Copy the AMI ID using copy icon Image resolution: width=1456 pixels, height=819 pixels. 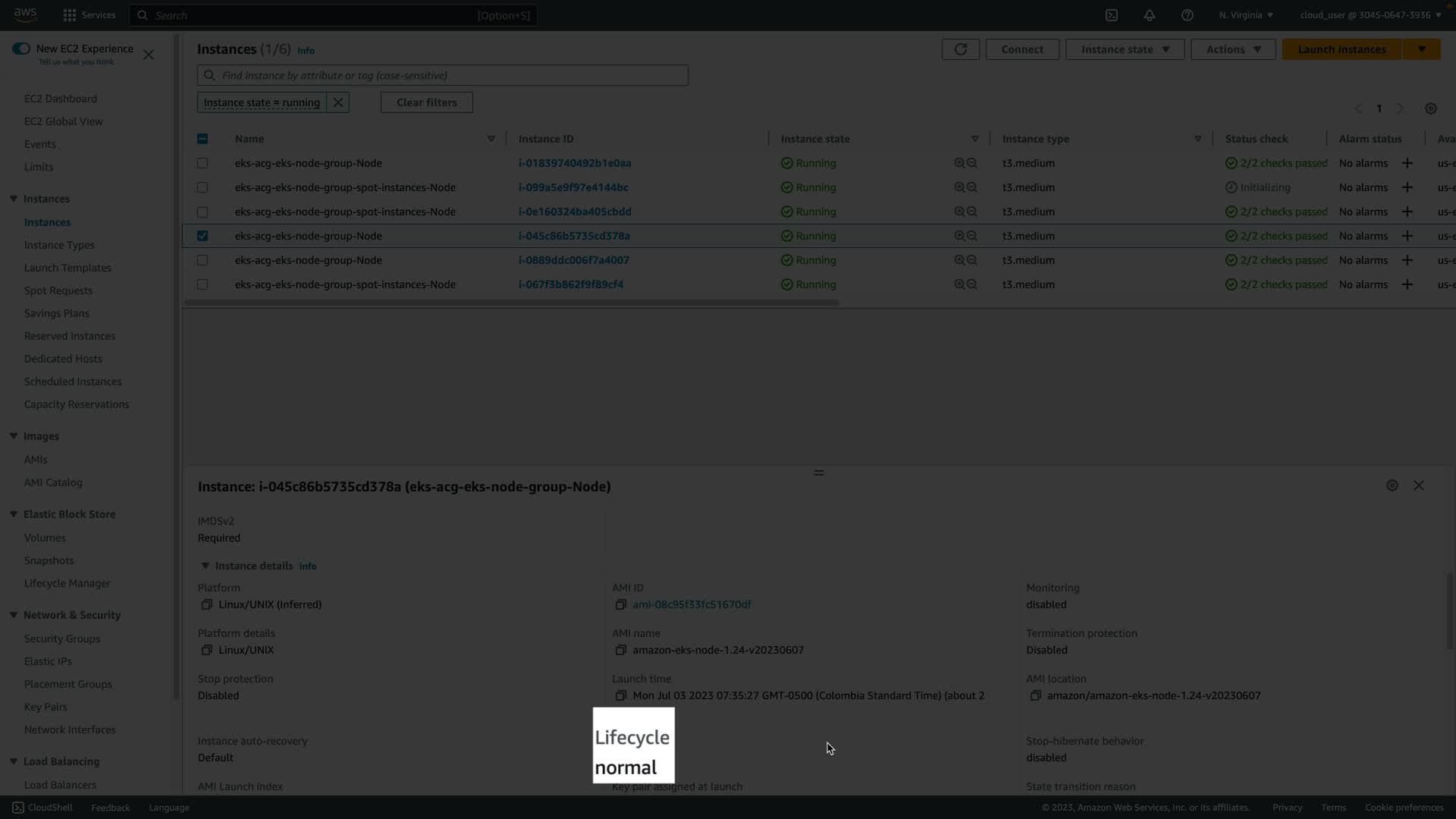[620, 604]
